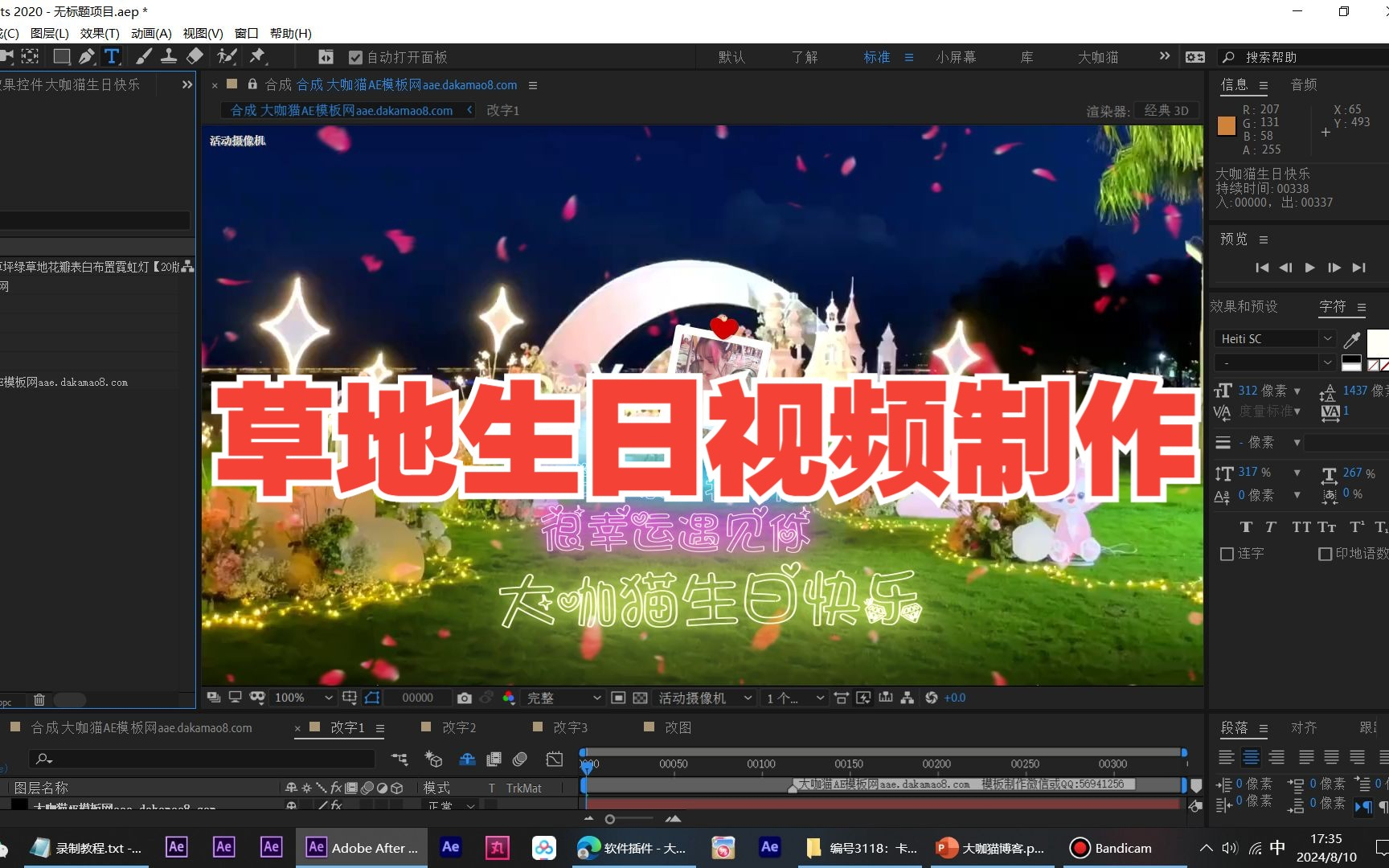
Task: Toggle fast previews icon in viewer
Action: (863, 698)
